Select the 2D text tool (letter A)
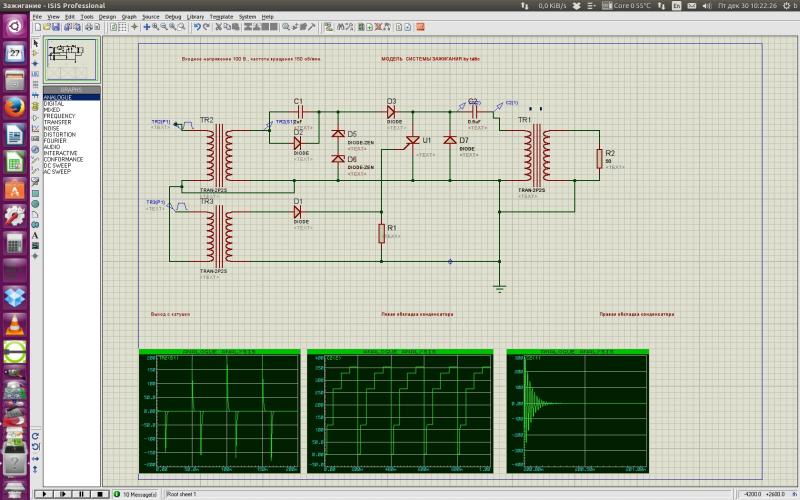 tap(36, 234)
